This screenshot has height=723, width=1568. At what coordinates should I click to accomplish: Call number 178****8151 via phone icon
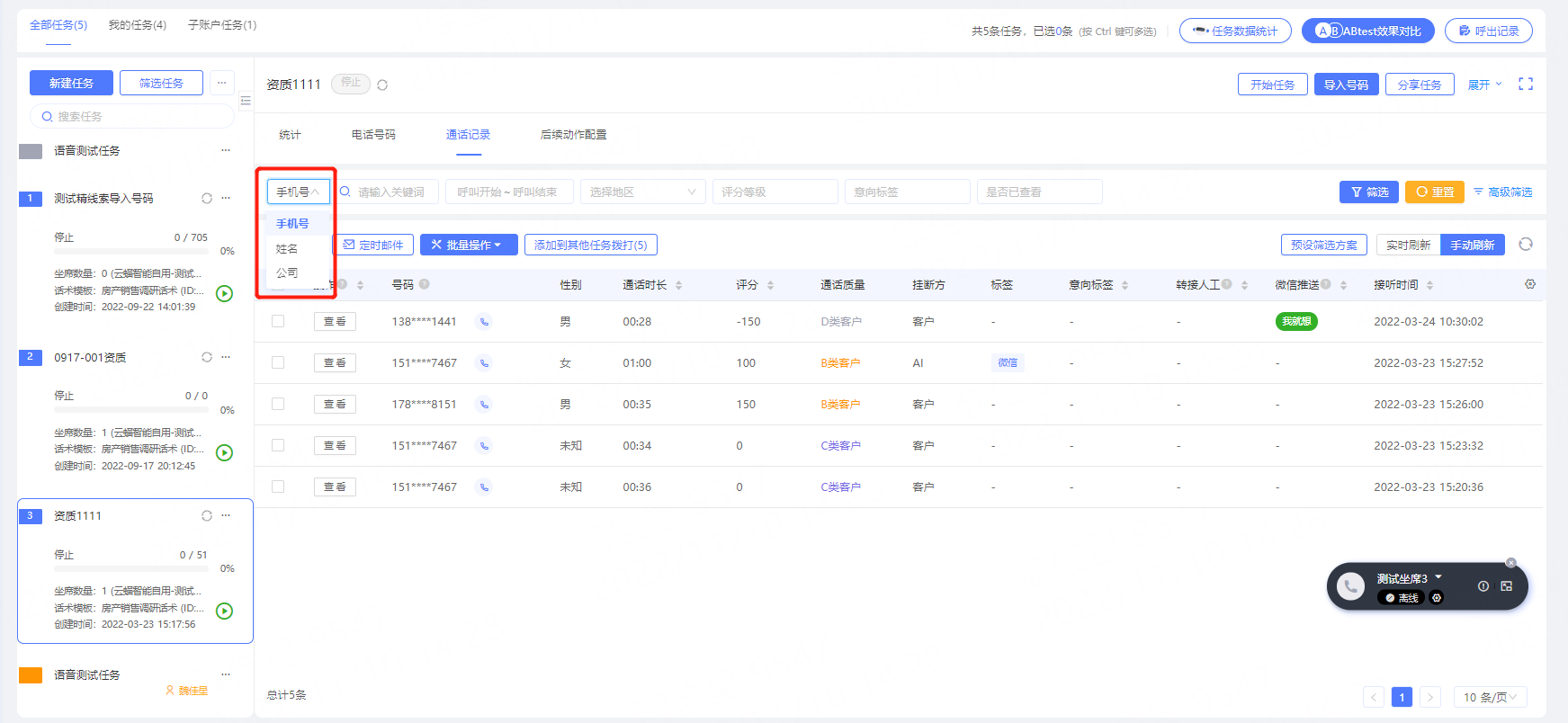[484, 405]
